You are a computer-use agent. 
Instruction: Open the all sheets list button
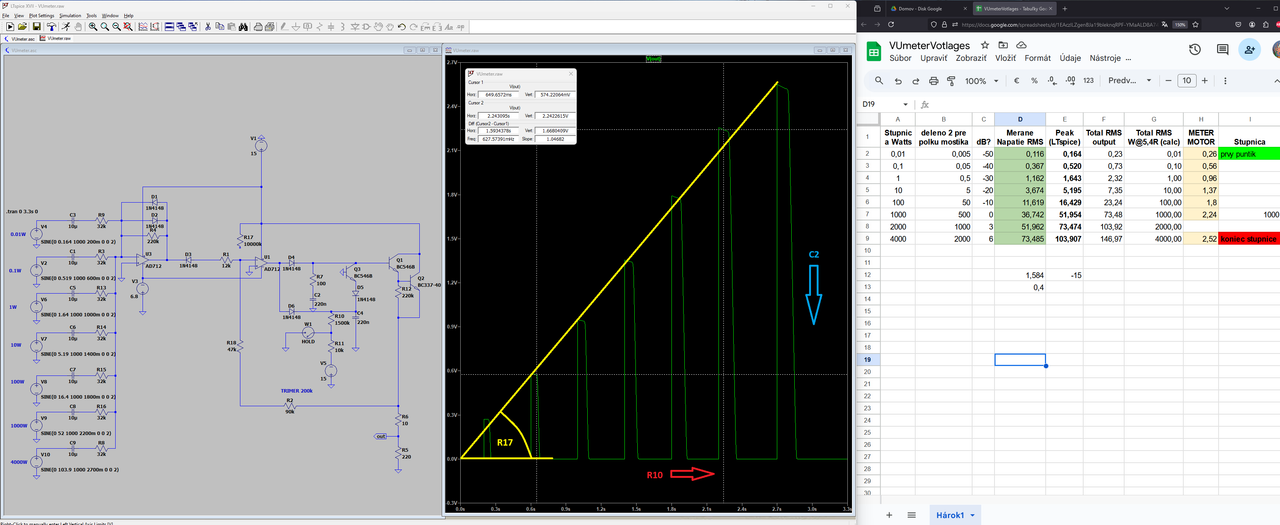(x=912, y=515)
